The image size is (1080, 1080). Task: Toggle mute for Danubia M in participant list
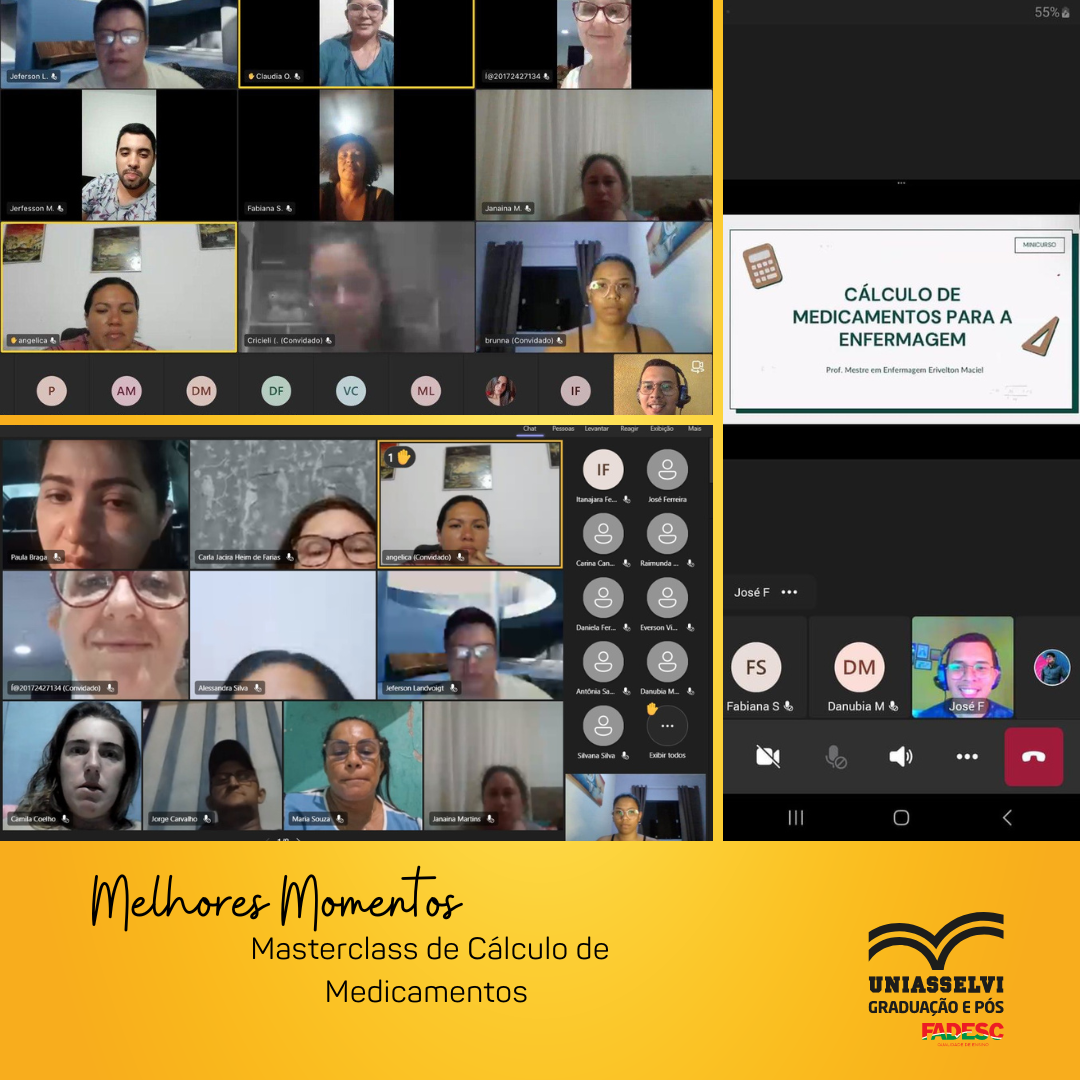691,690
